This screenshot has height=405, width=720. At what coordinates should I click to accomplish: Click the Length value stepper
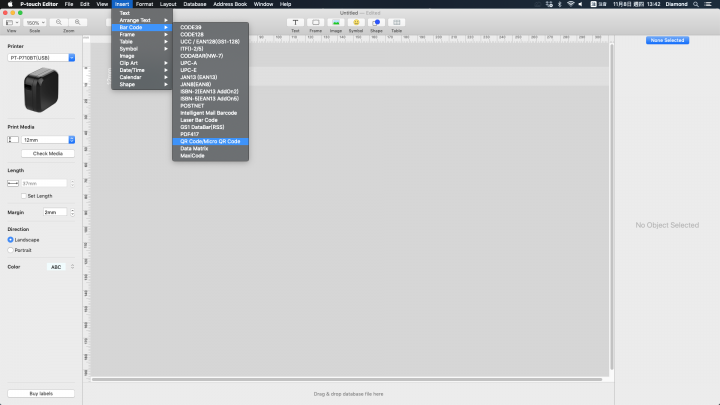[73, 183]
